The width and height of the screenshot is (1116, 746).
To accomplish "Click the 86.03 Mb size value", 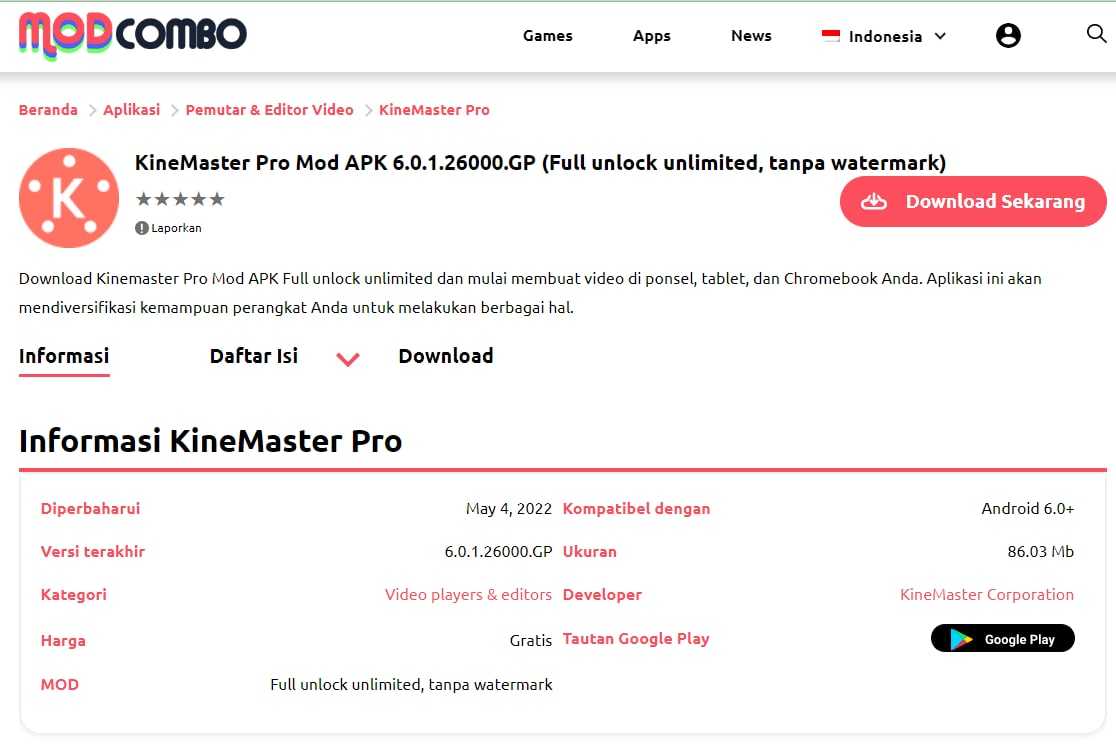I will (1041, 552).
